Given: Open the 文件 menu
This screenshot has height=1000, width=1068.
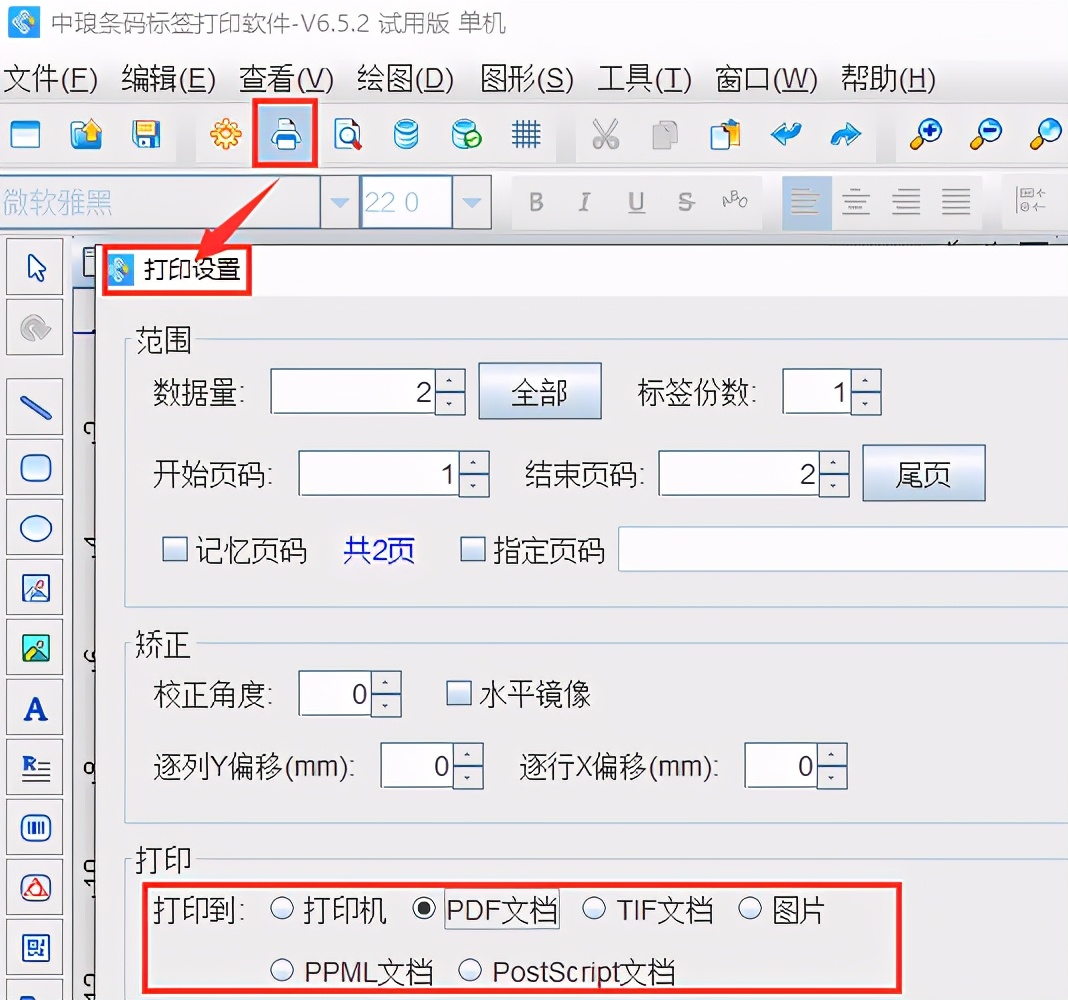Looking at the screenshot, I should [50, 80].
